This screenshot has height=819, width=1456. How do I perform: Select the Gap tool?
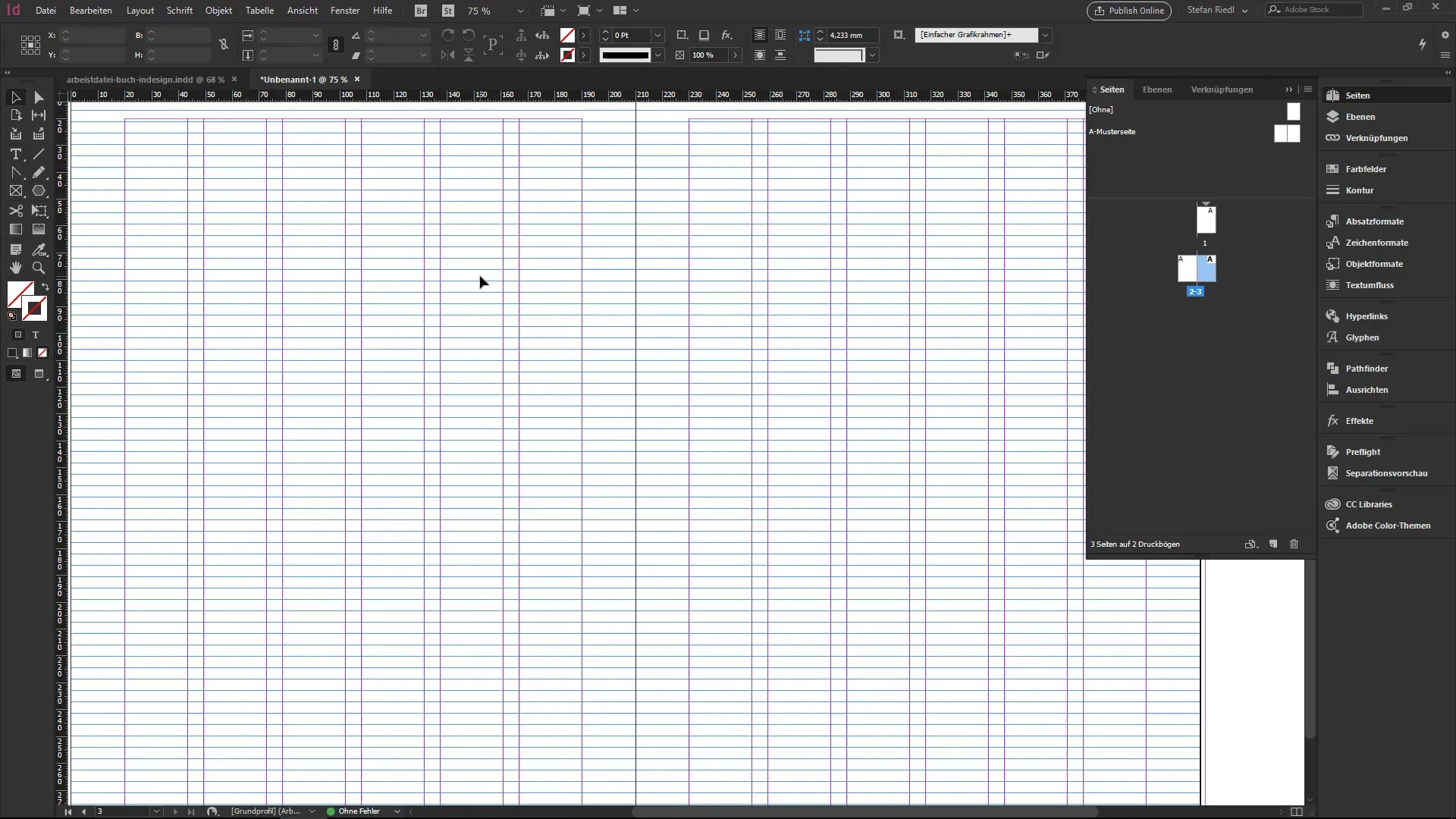[39, 115]
